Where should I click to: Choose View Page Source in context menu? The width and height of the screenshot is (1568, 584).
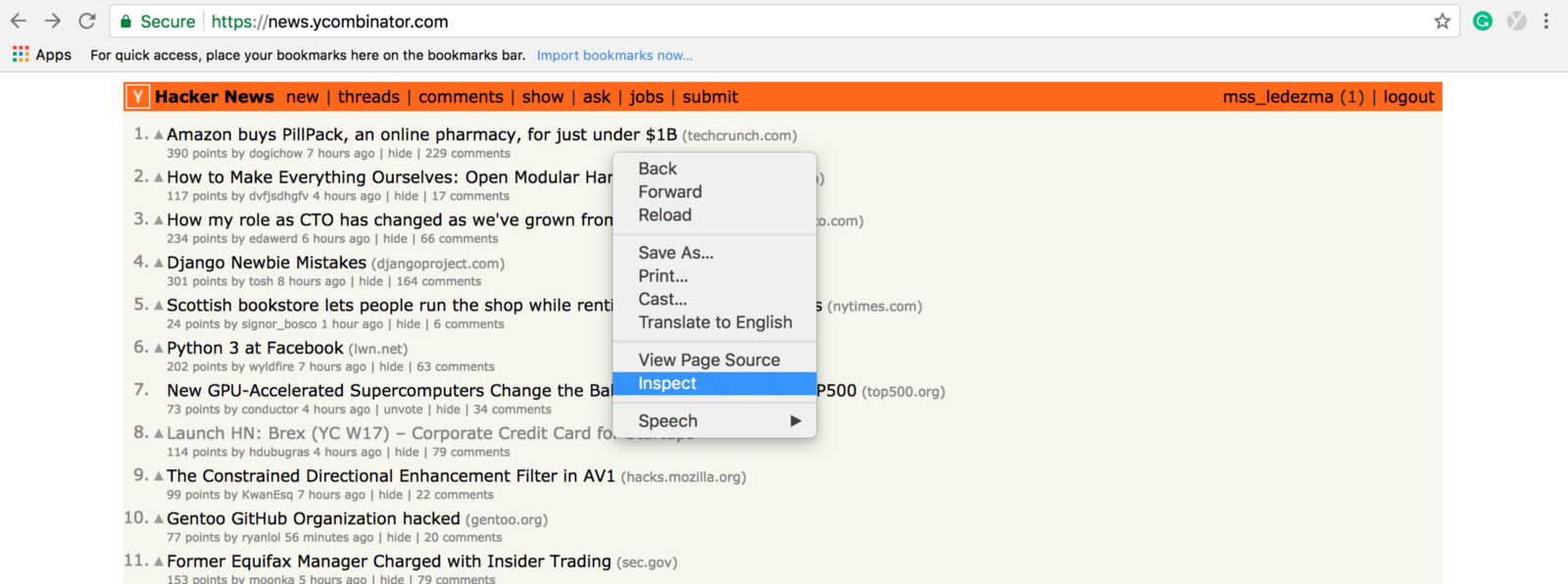[709, 361]
